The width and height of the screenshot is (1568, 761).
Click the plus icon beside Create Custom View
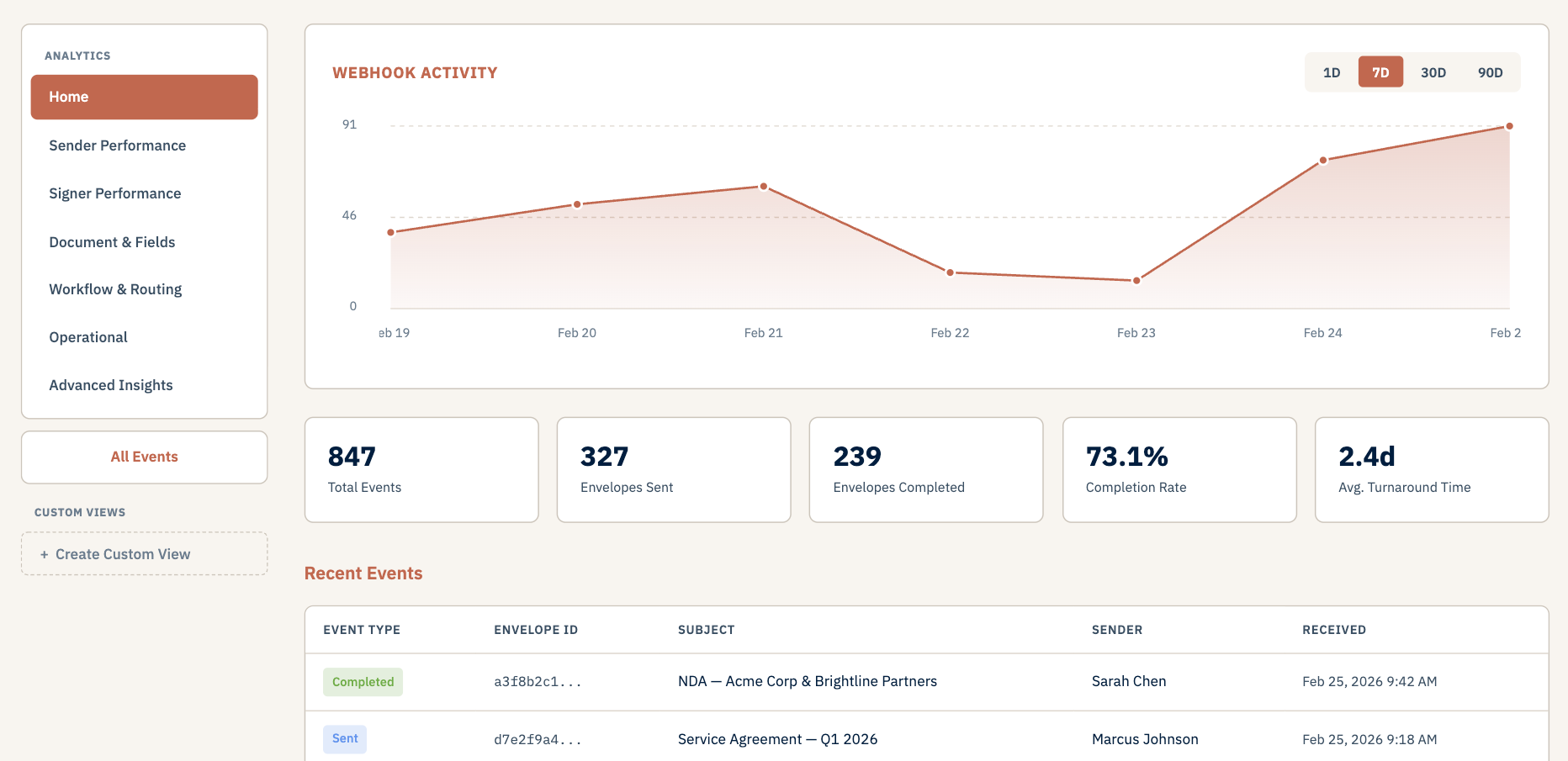[43, 553]
